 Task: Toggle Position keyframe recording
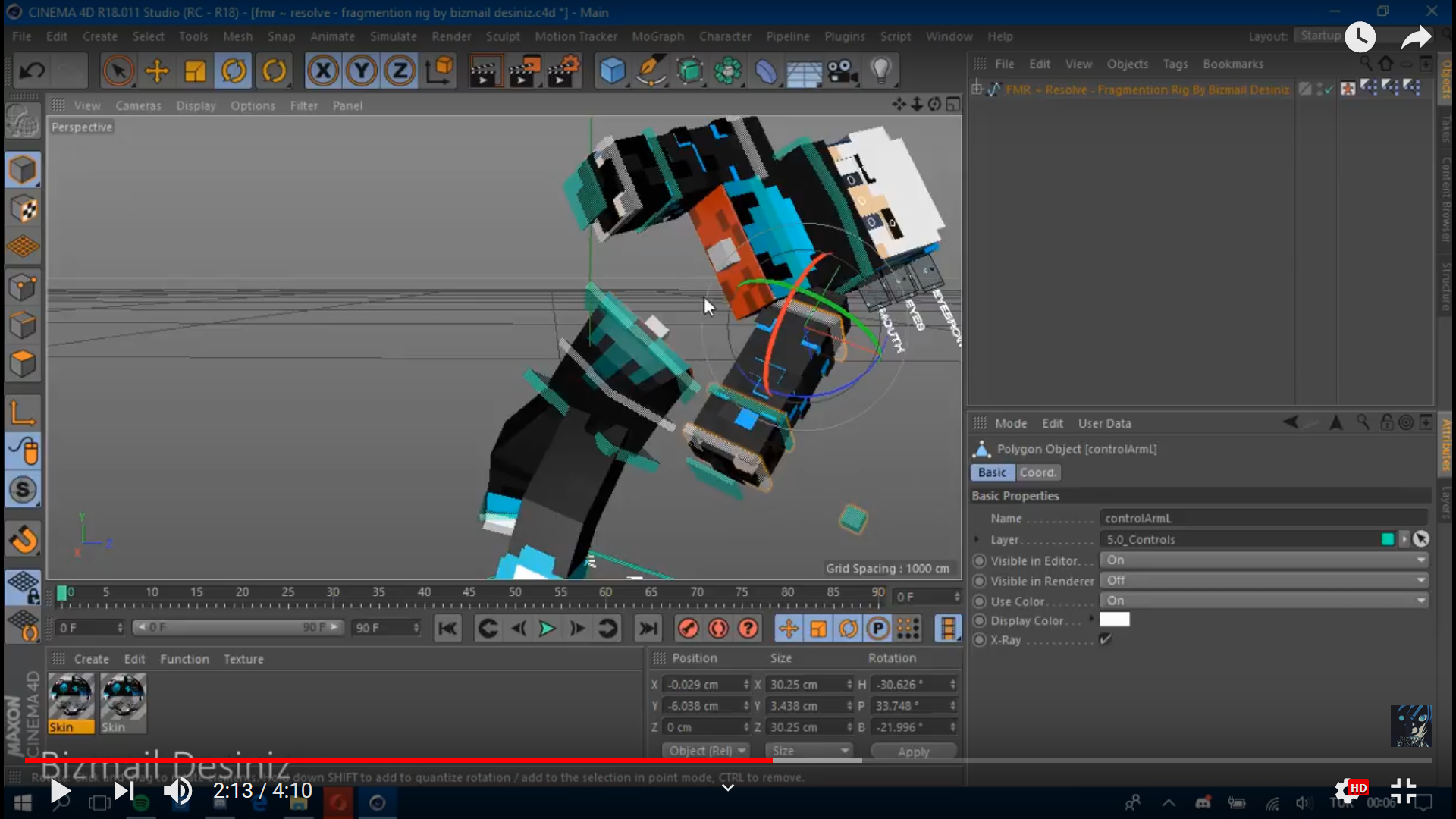pyautogui.click(x=789, y=629)
